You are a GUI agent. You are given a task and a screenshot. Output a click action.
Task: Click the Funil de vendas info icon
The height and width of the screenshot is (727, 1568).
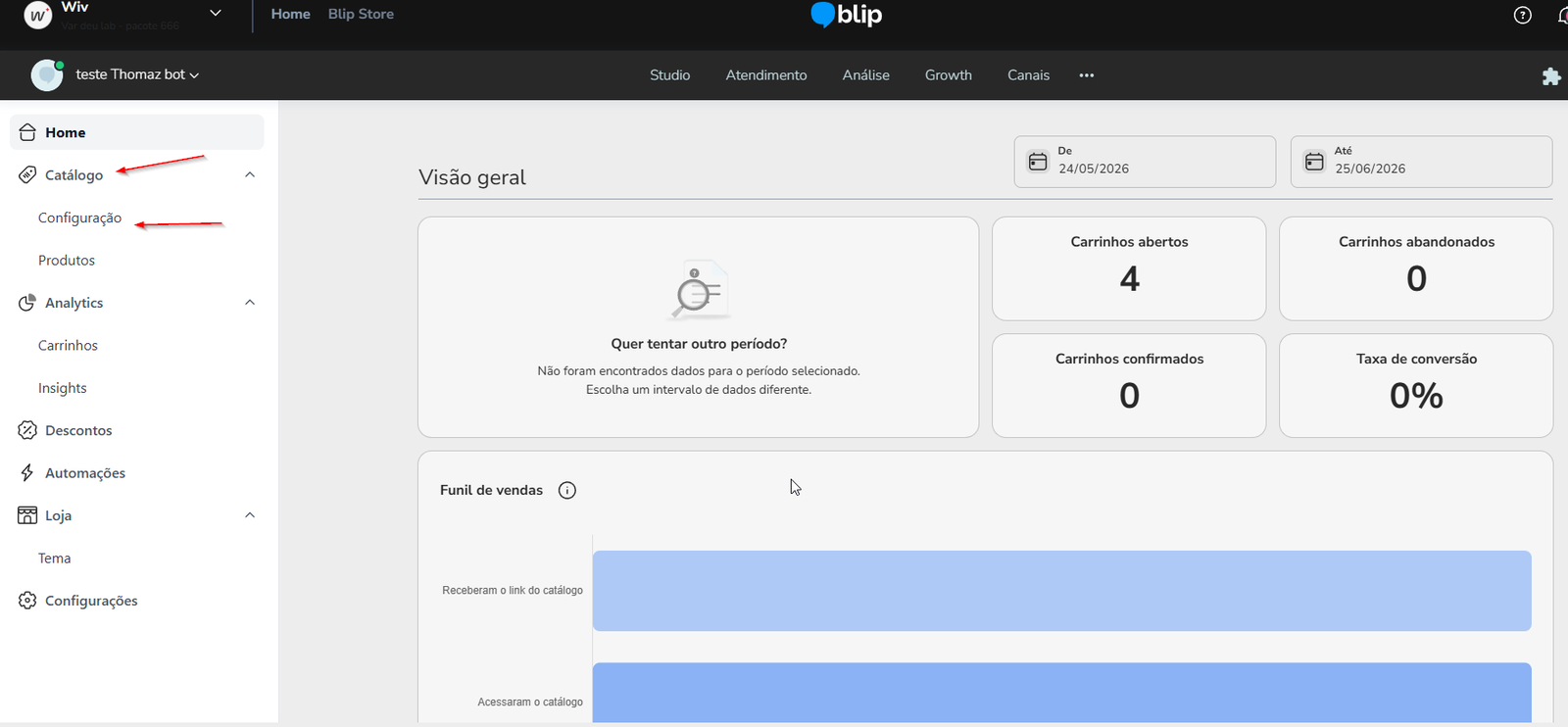567,490
